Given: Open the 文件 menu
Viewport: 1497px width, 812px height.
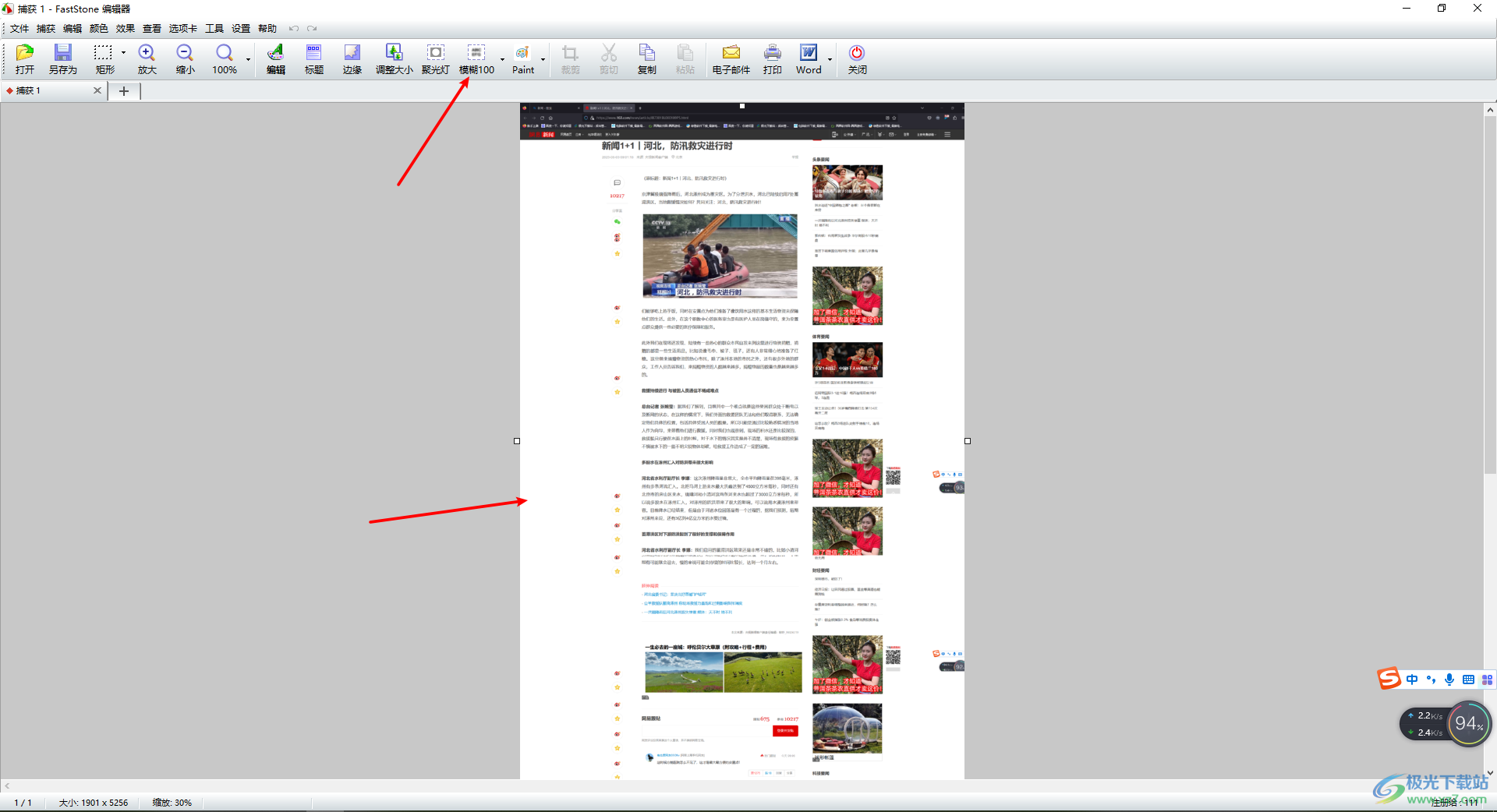Looking at the screenshot, I should (19, 29).
